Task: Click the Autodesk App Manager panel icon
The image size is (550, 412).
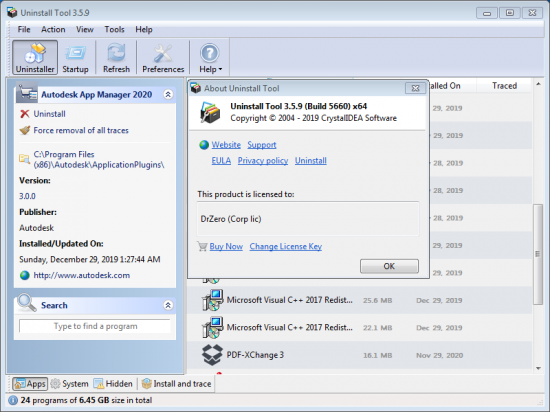Action: click(x=27, y=92)
